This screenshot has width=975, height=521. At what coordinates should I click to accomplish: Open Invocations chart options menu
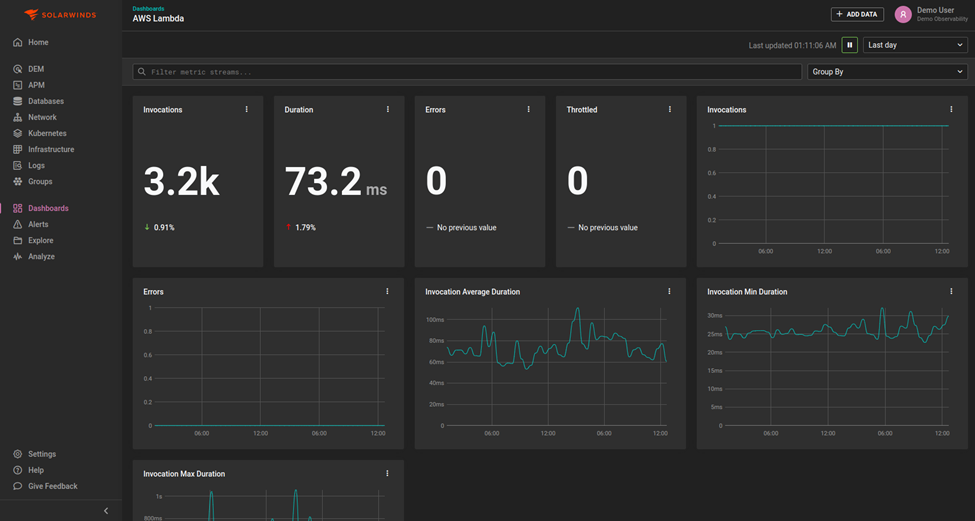click(x=951, y=109)
